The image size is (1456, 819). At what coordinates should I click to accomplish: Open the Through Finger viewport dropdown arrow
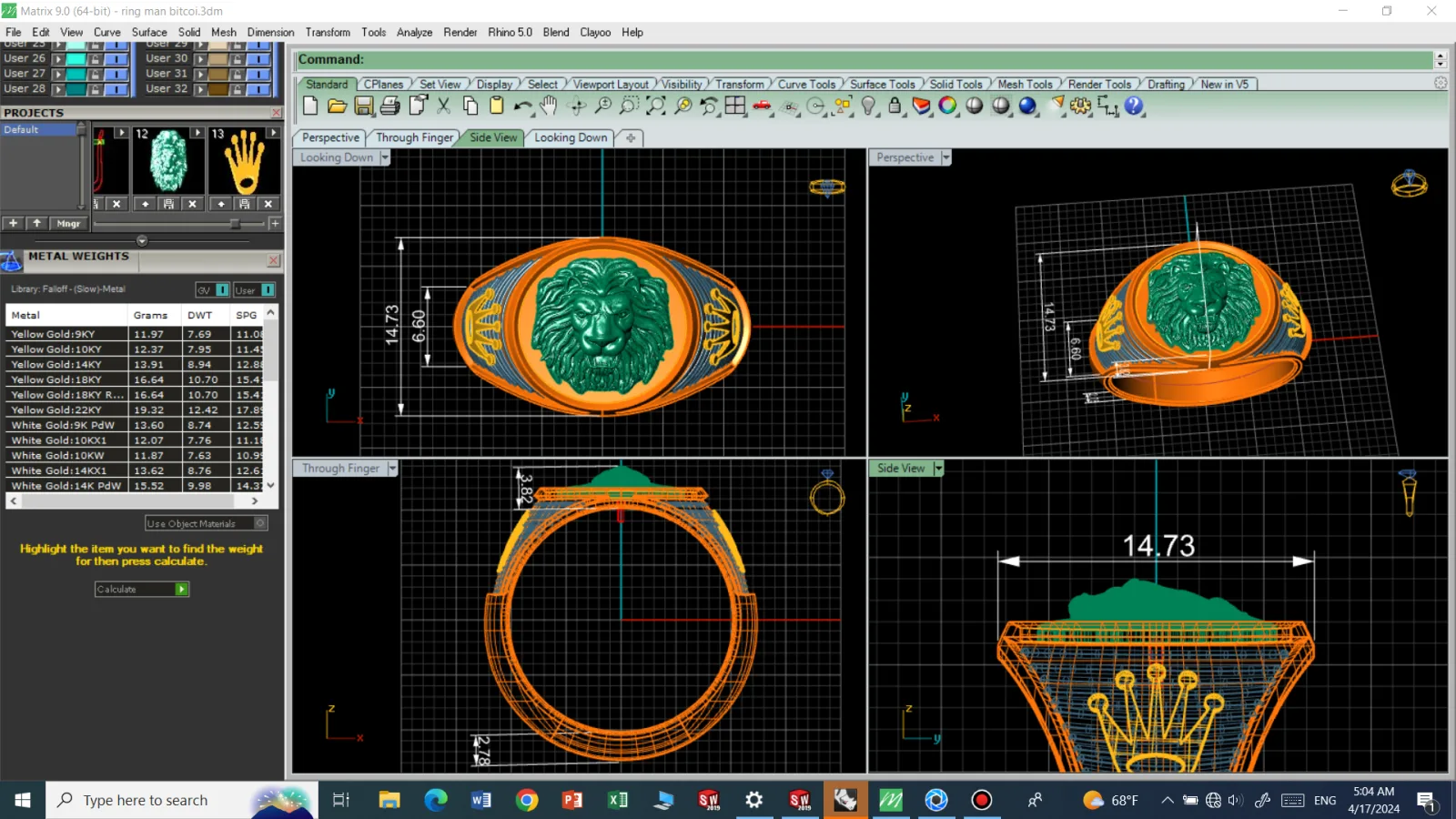click(392, 469)
